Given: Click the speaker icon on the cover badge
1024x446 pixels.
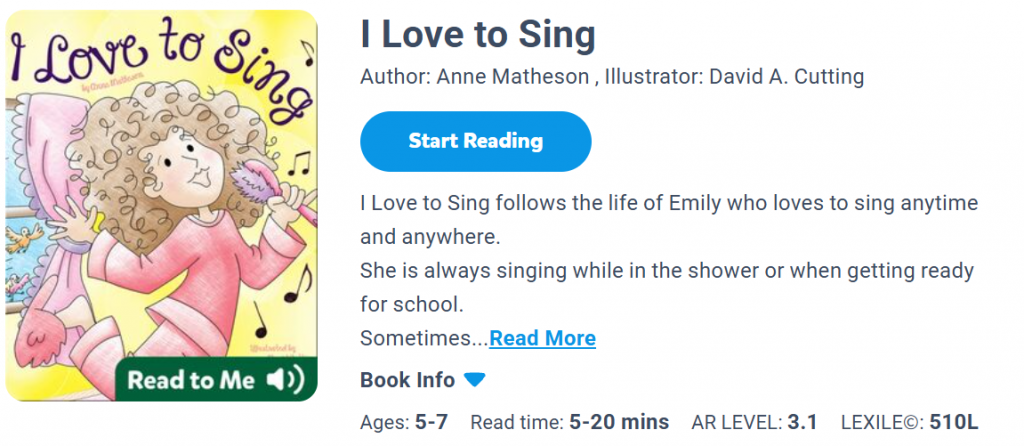Looking at the screenshot, I should coord(284,380).
